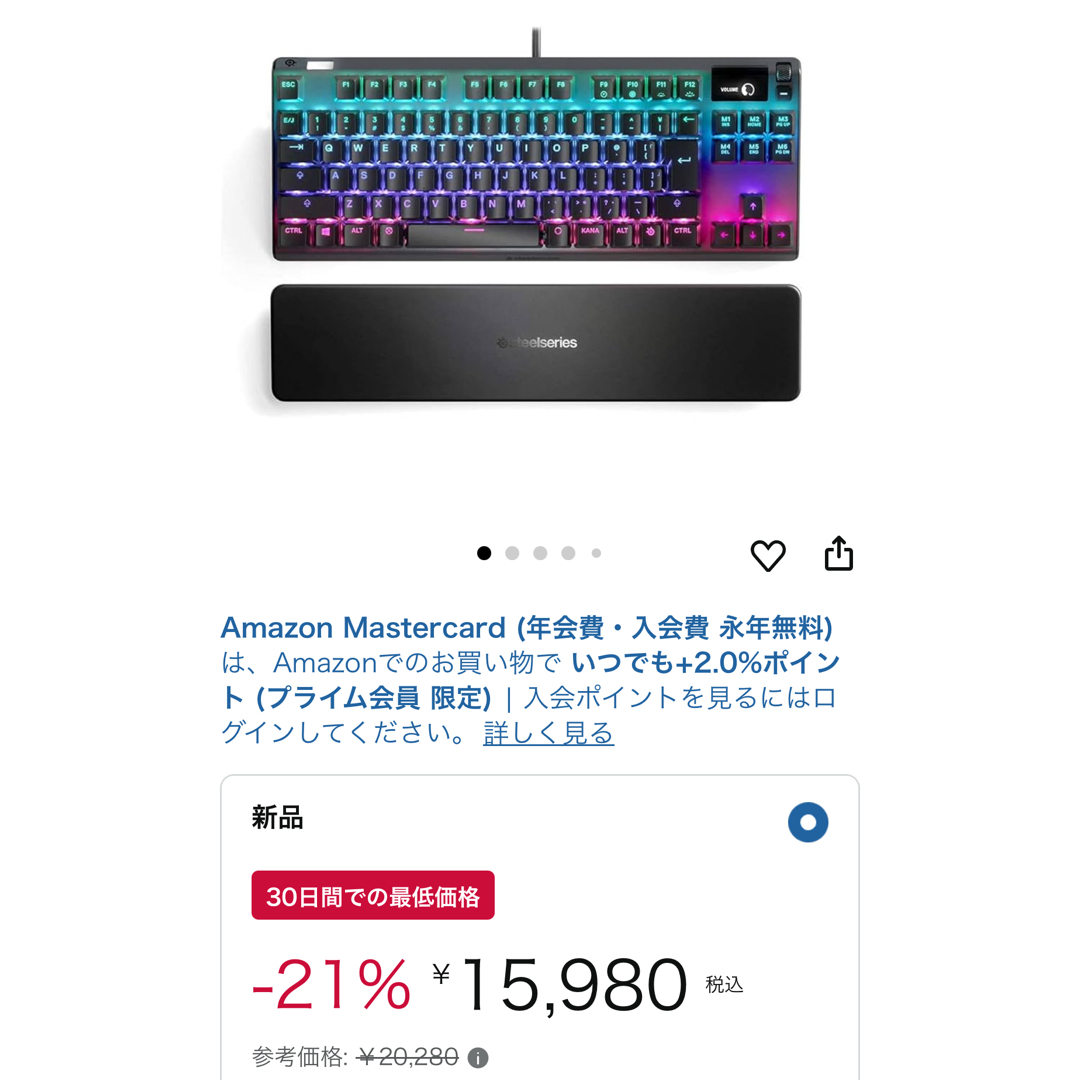
Task: Open the SteelSeries keyboard product image
Action: (536, 158)
